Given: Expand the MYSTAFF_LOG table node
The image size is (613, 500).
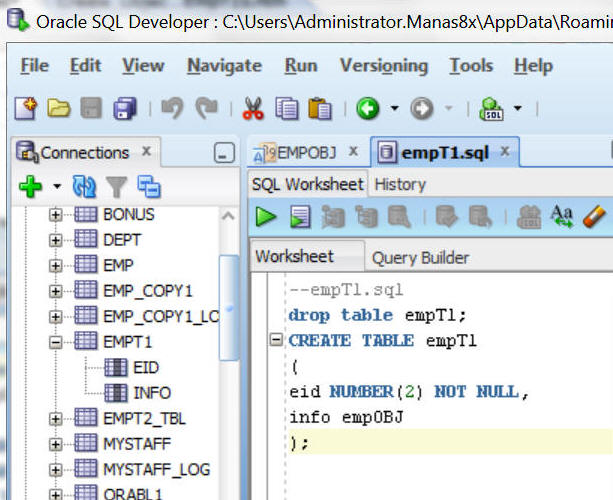Looking at the screenshot, I should tap(56, 470).
